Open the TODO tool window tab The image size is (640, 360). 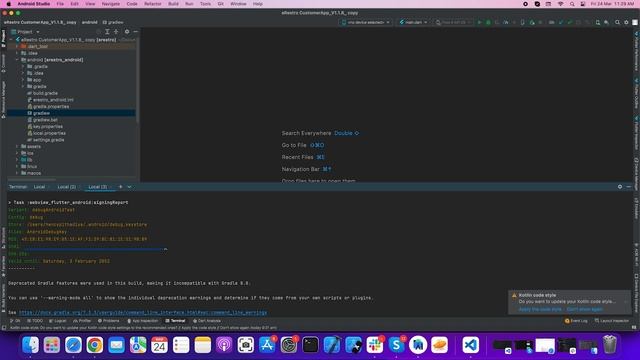point(35,321)
